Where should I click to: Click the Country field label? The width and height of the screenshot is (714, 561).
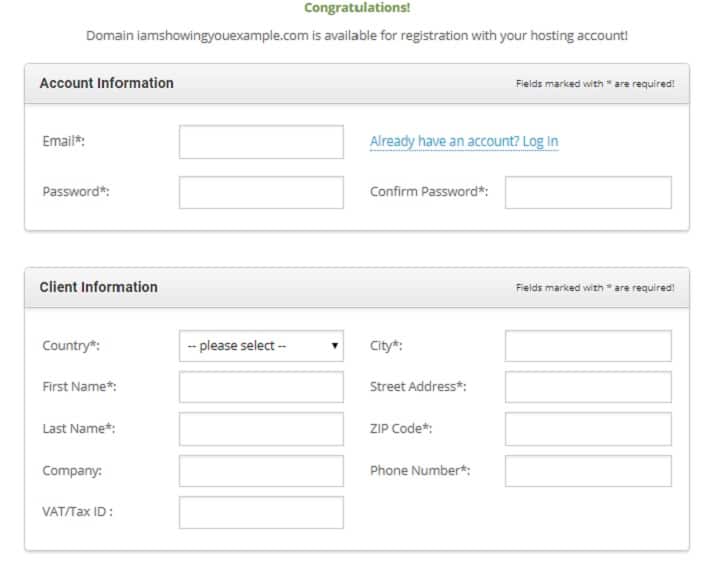71,346
